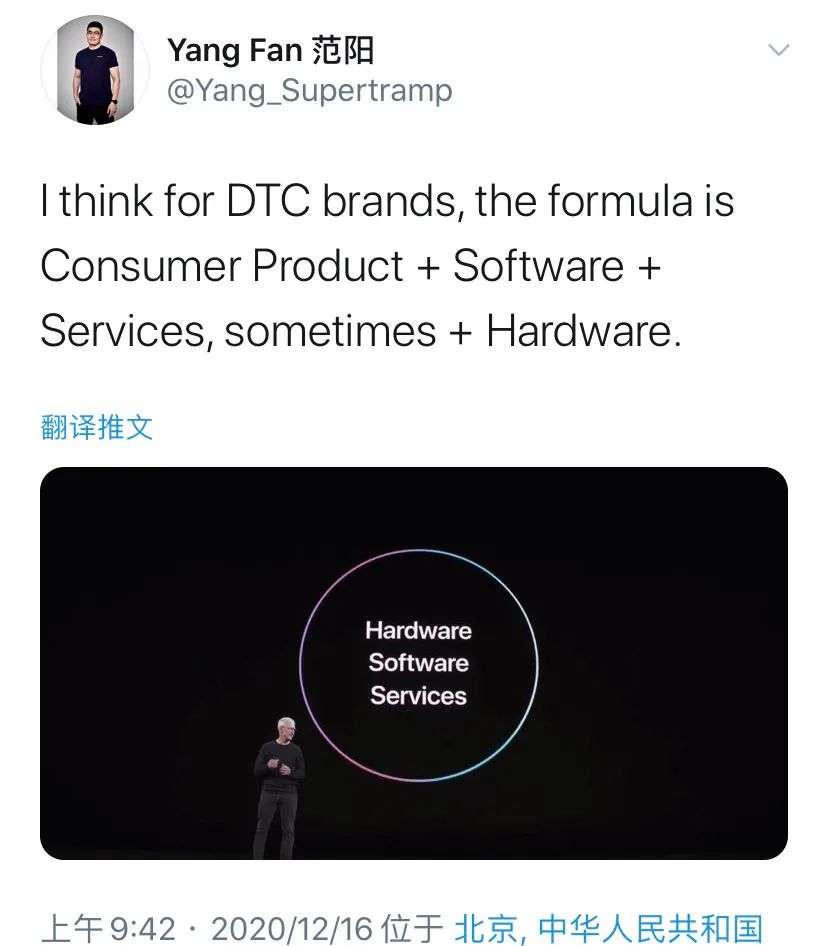Screen dimensions: 828x946
Task: Click the Chinese characters 范阳 in name
Action: tap(343, 50)
